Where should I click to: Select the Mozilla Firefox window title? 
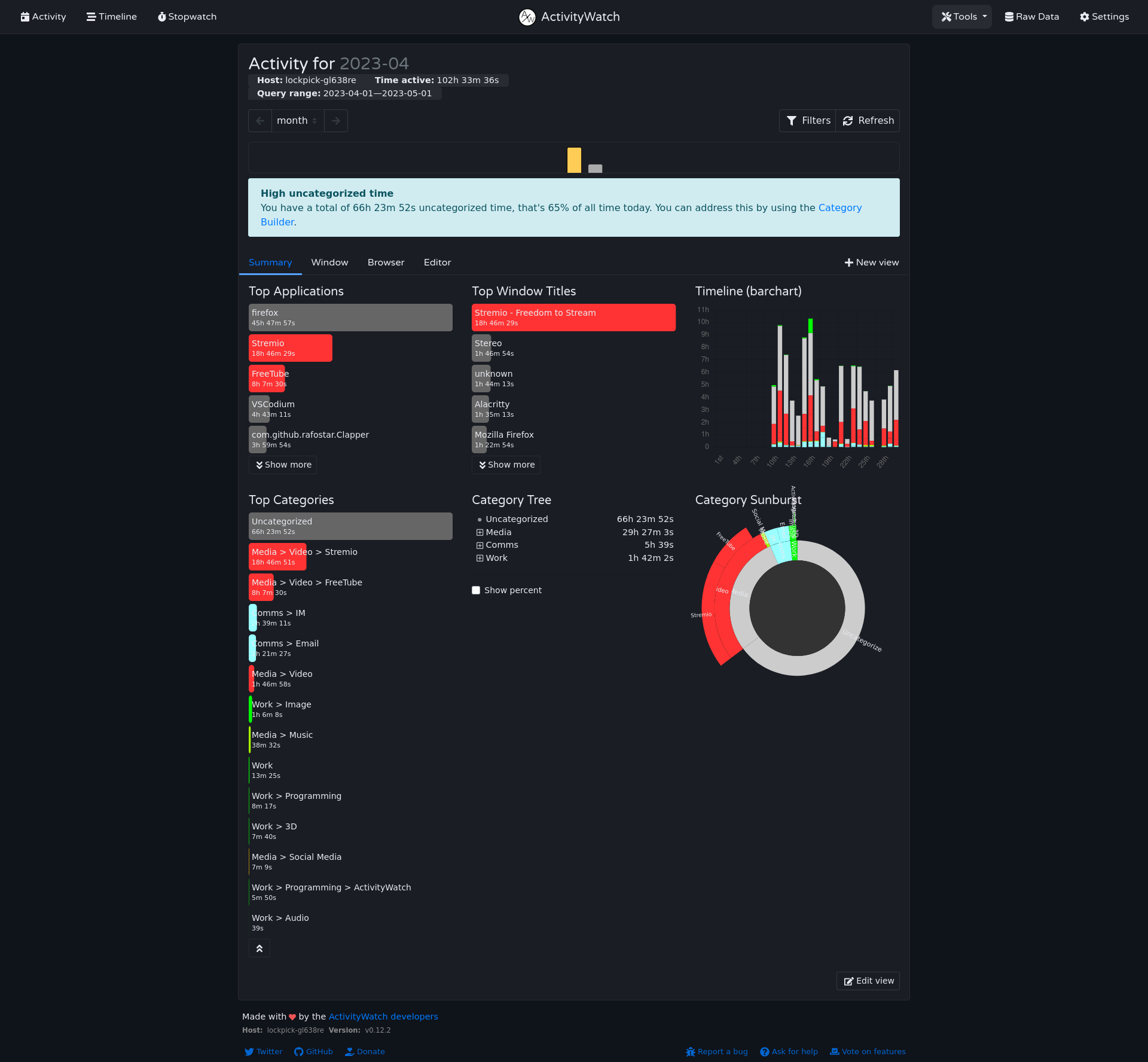pyautogui.click(x=504, y=440)
